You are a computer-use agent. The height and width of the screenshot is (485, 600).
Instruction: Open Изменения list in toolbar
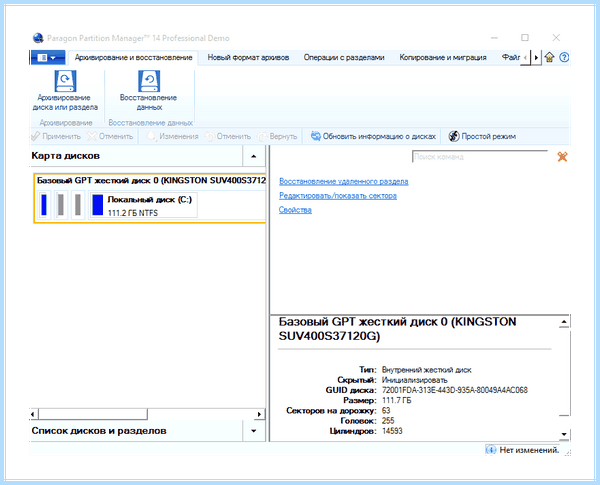click(173, 136)
